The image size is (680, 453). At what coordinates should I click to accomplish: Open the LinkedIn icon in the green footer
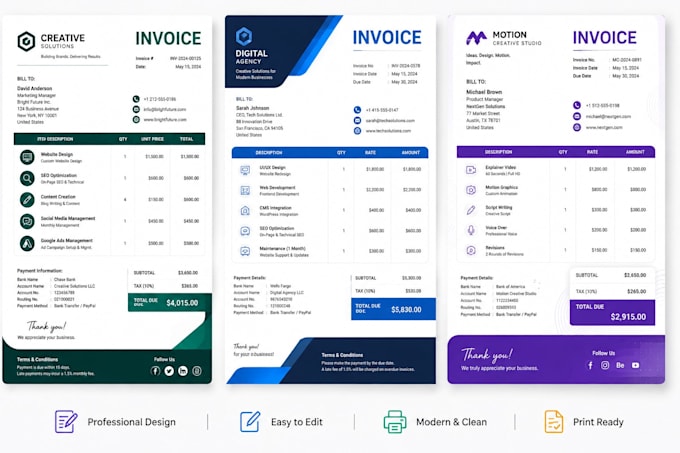pyautogui.click(x=183, y=371)
